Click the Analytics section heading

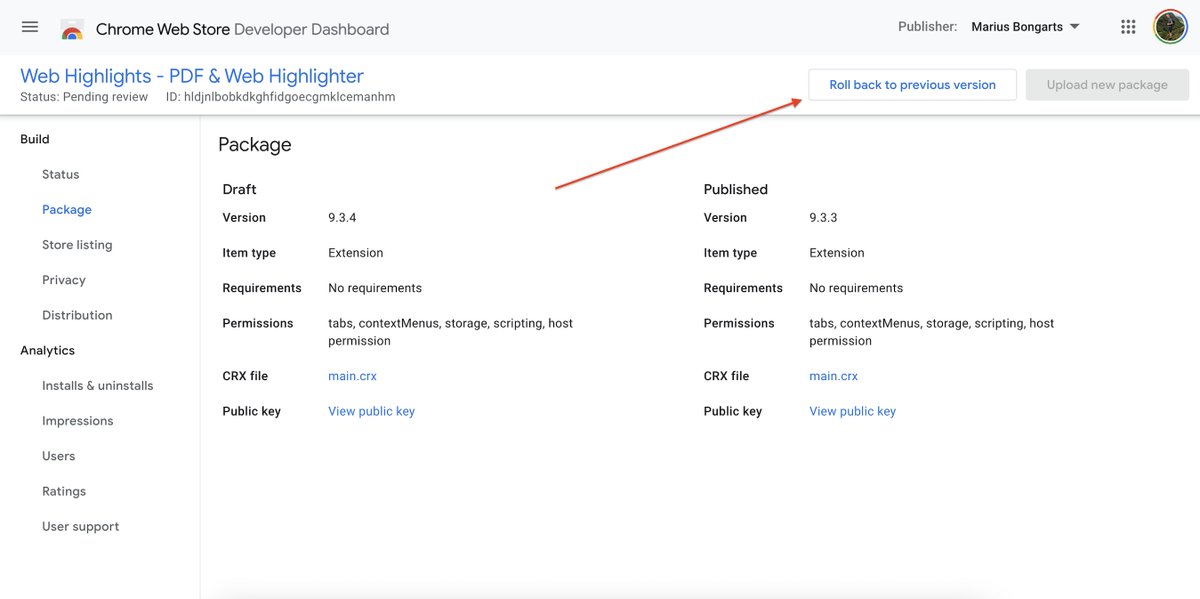click(x=48, y=350)
